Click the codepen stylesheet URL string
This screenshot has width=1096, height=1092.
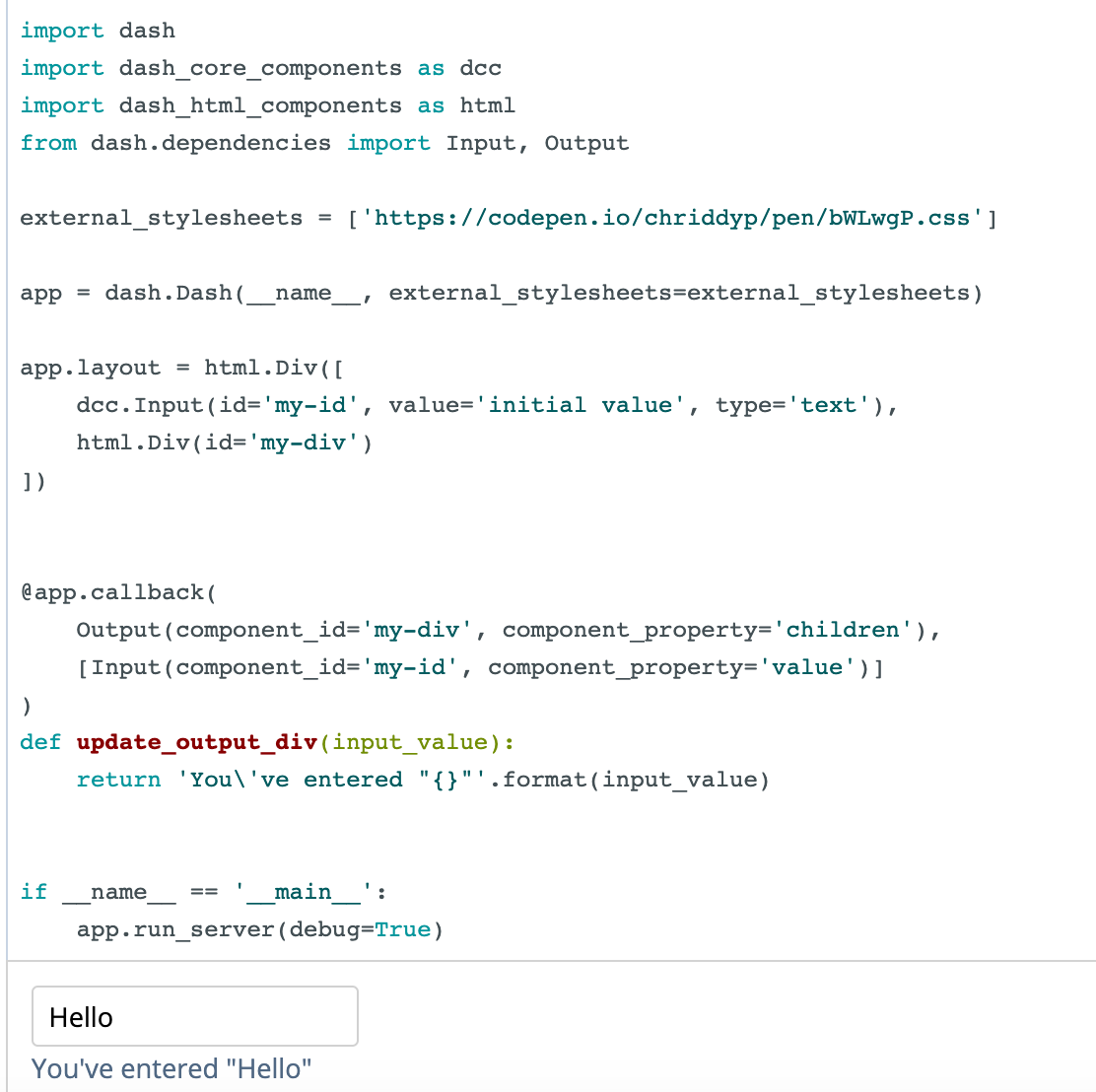point(672,218)
